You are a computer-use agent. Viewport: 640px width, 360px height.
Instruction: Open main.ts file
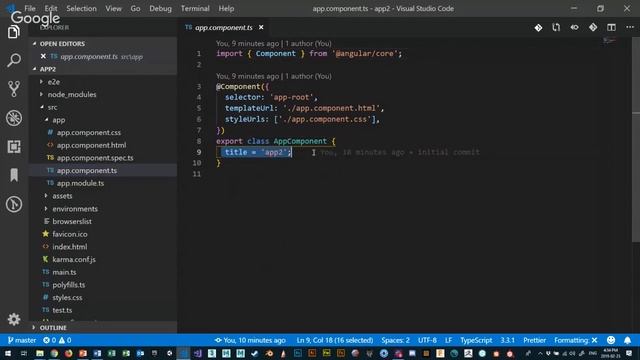64,272
